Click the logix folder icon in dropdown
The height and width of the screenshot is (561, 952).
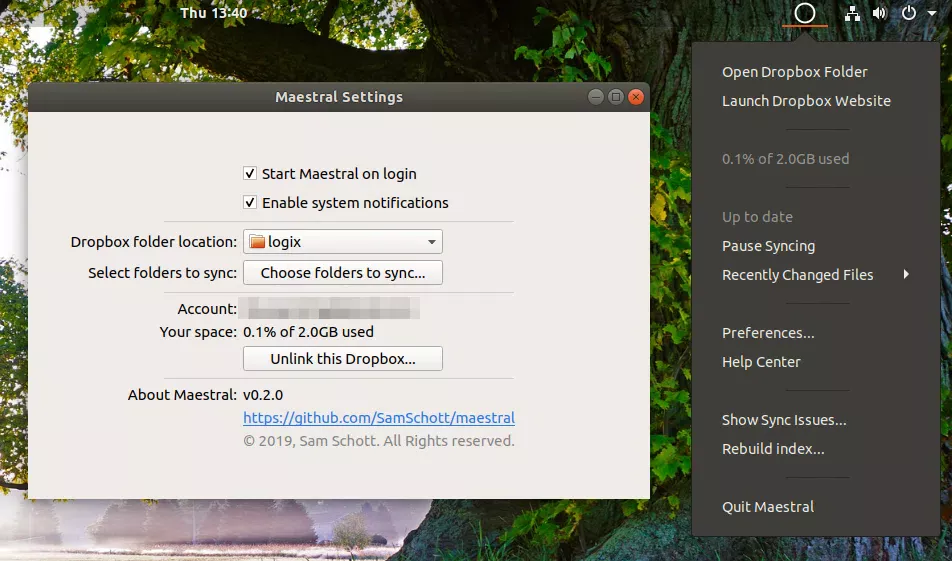pos(257,242)
